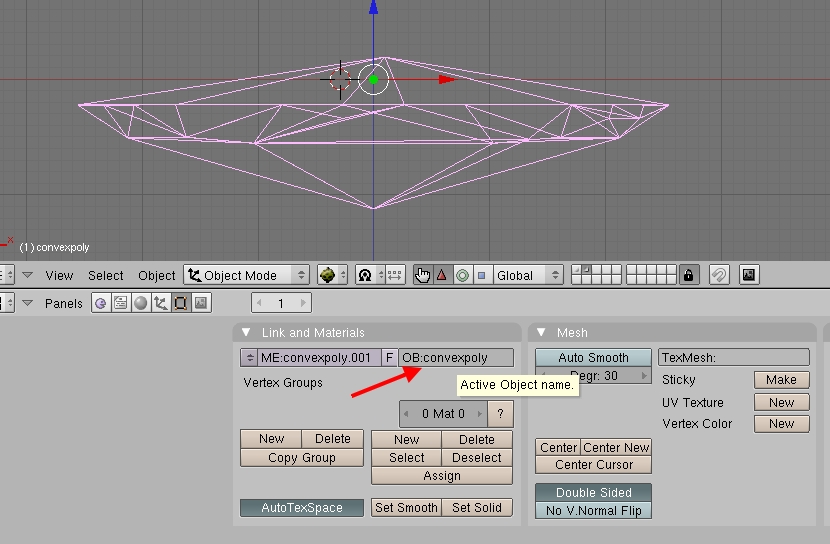This screenshot has width=830, height=544.
Task: Click the Set Smooth button
Action: pyautogui.click(x=407, y=508)
